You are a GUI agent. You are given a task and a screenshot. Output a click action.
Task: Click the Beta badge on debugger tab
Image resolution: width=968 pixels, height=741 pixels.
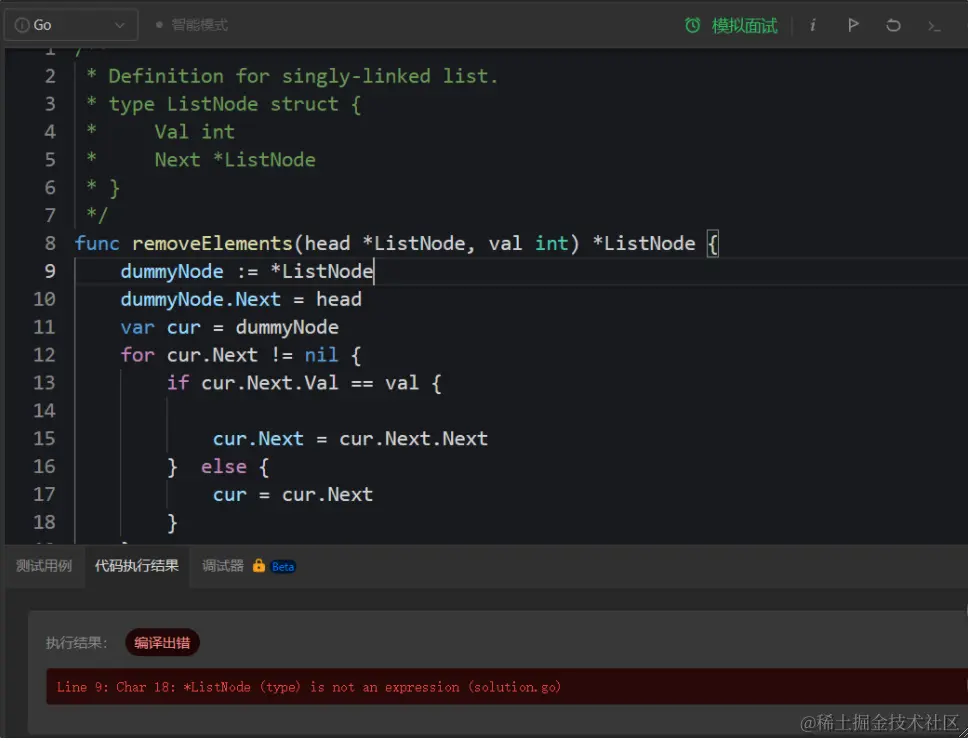pyautogui.click(x=283, y=566)
